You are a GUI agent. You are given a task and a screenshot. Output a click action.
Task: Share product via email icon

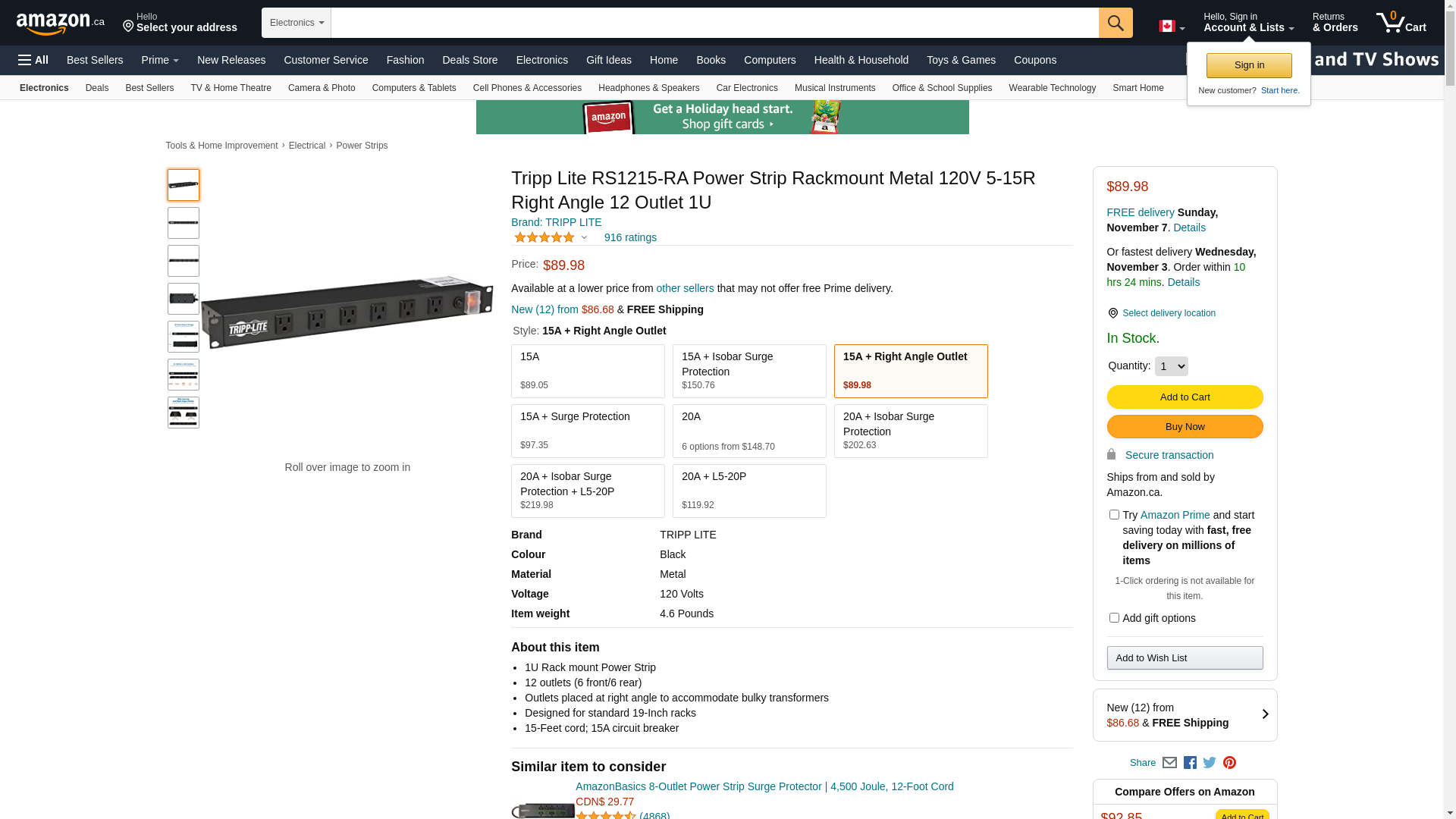click(1169, 763)
